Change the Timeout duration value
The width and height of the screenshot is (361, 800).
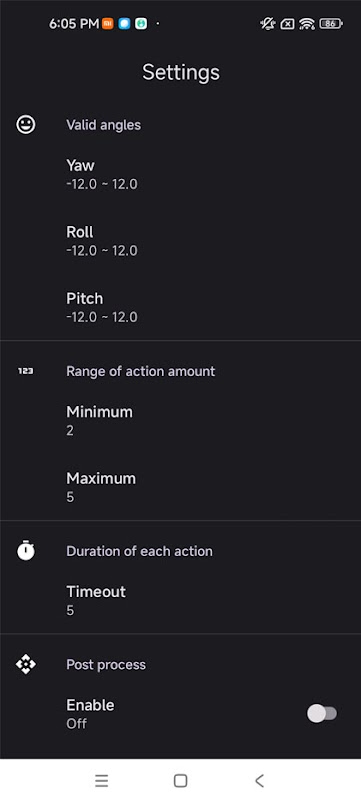click(180, 601)
